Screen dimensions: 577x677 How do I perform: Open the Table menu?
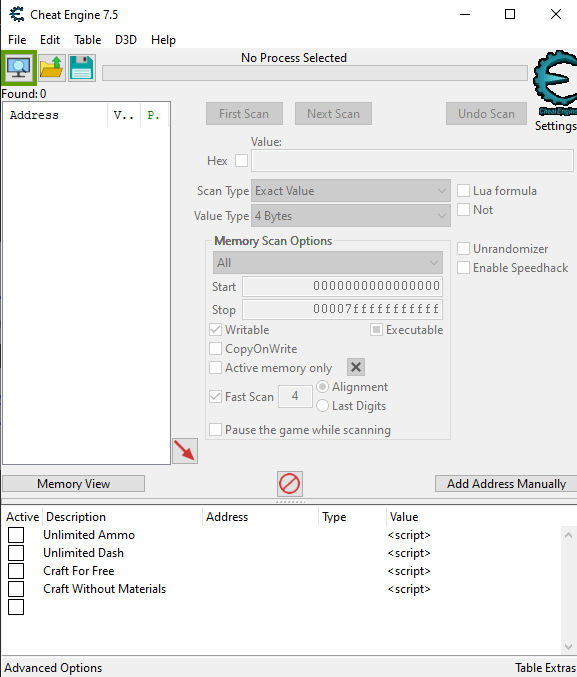coord(87,40)
